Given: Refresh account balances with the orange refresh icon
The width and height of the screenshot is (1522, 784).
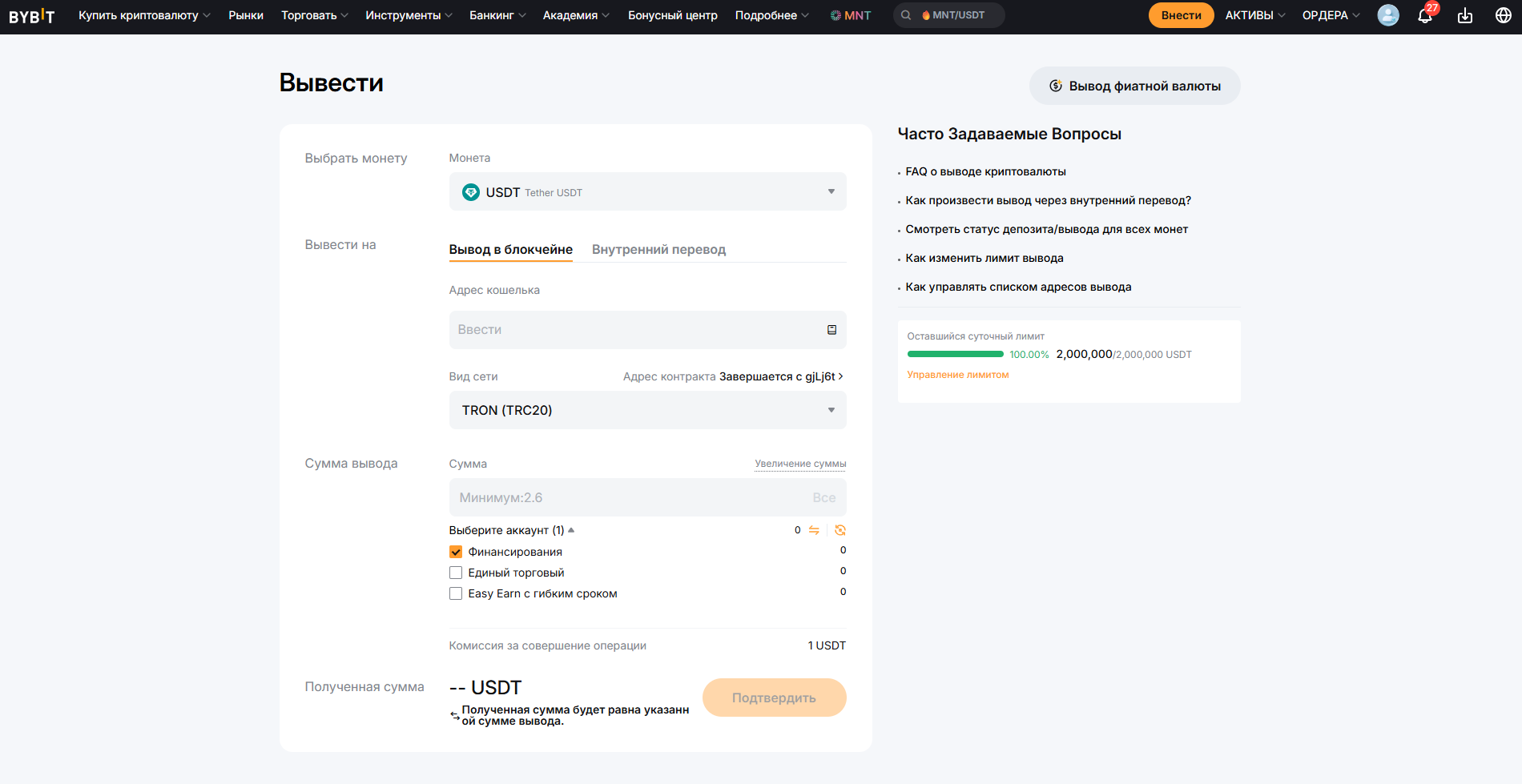Looking at the screenshot, I should [840, 530].
